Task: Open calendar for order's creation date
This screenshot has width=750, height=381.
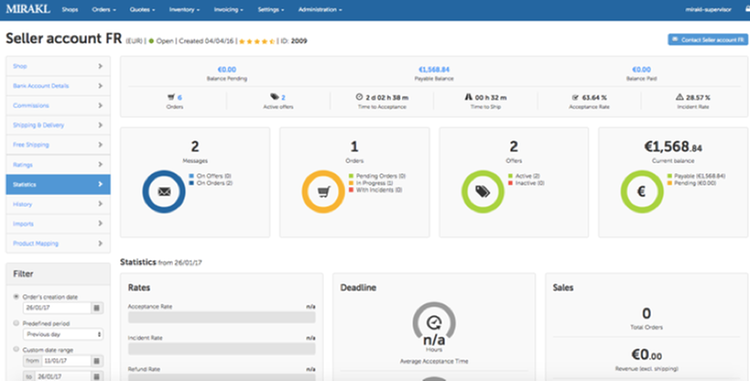Action: [97, 308]
